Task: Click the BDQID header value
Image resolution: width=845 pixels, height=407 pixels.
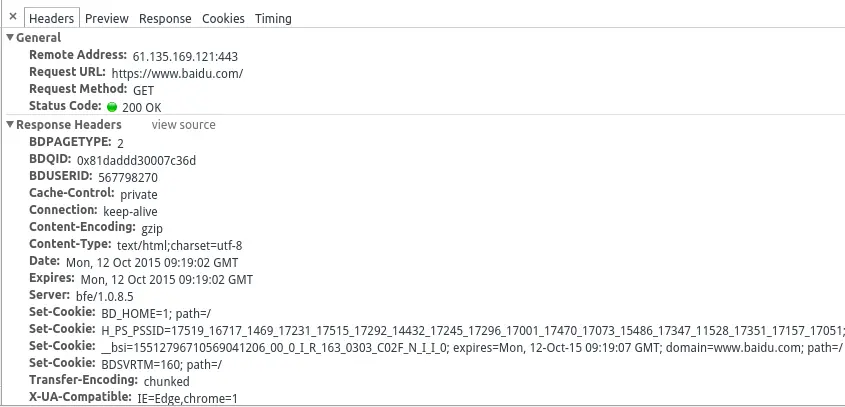Action: tap(136, 160)
